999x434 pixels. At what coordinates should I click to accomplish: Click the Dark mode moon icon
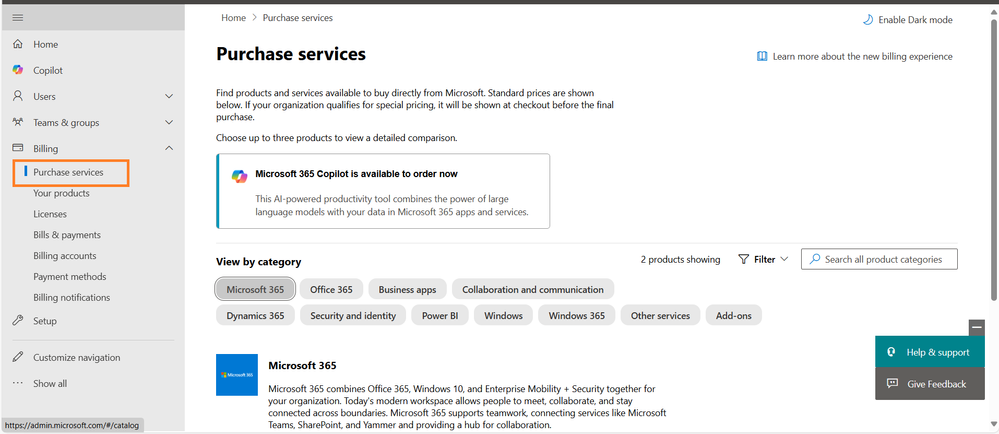click(868, 20)
